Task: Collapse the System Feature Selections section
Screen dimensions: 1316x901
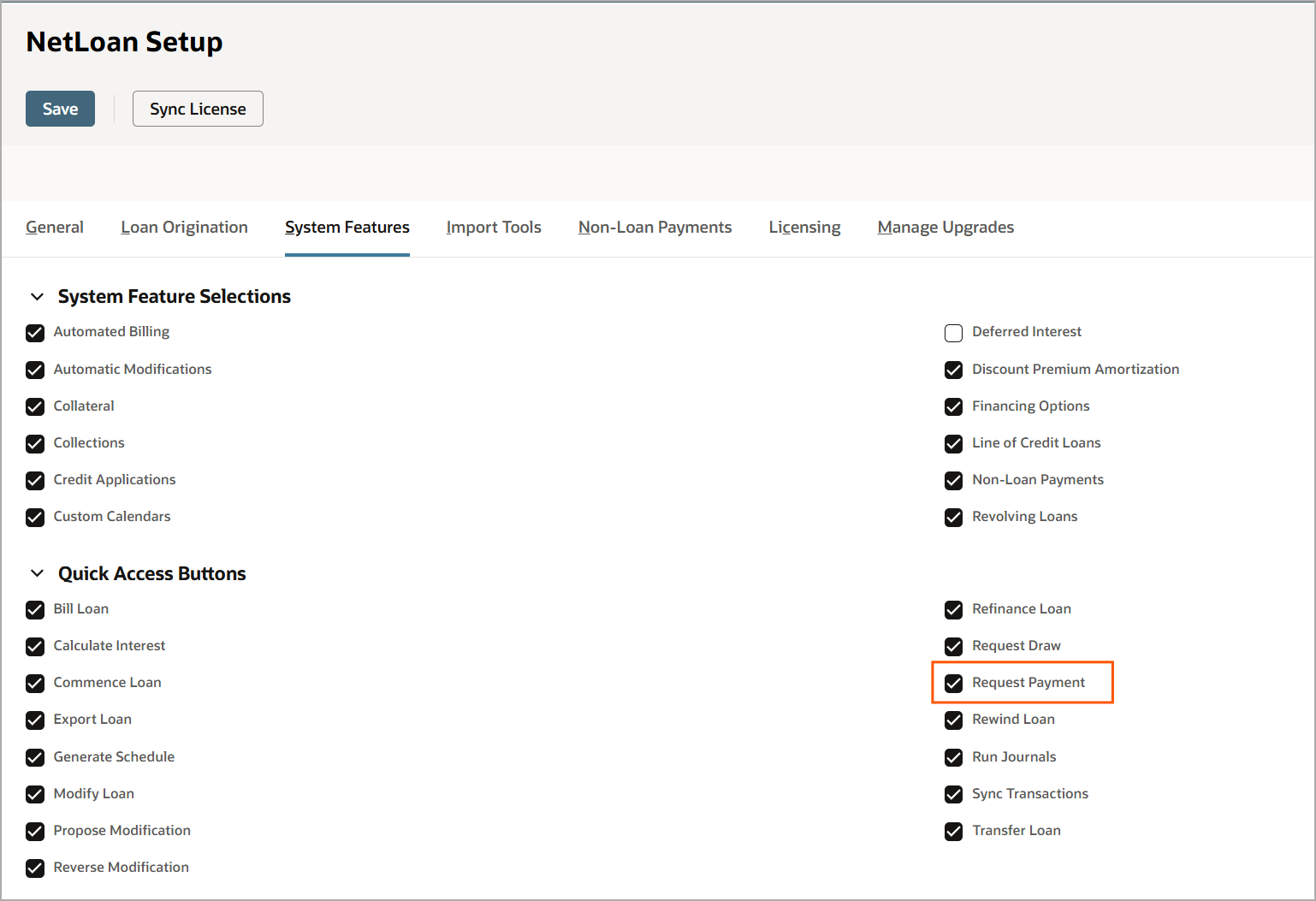Action: click(x=37, y=297)
